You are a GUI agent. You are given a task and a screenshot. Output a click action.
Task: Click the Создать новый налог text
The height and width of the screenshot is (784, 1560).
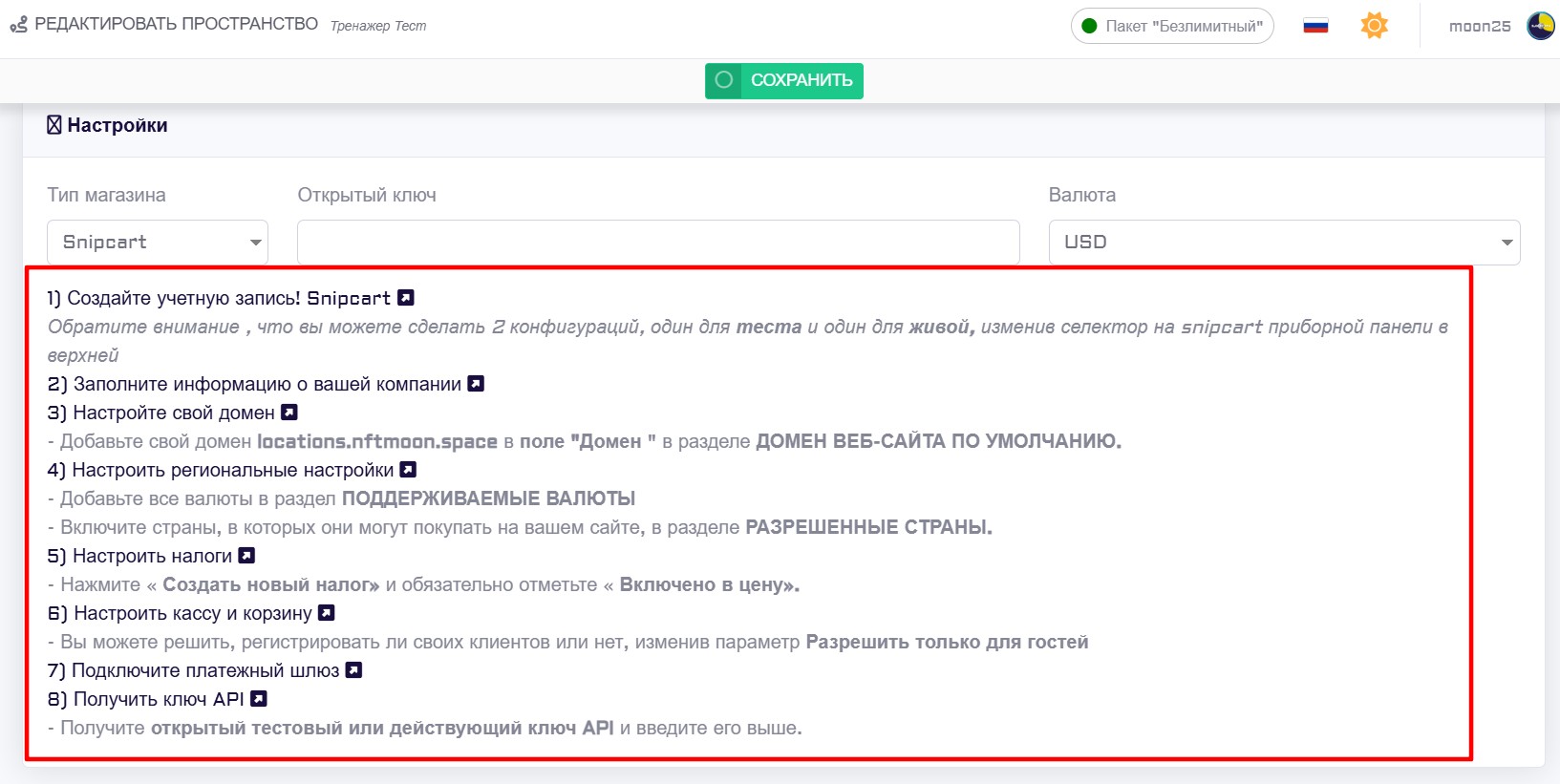tap(270, 584)
